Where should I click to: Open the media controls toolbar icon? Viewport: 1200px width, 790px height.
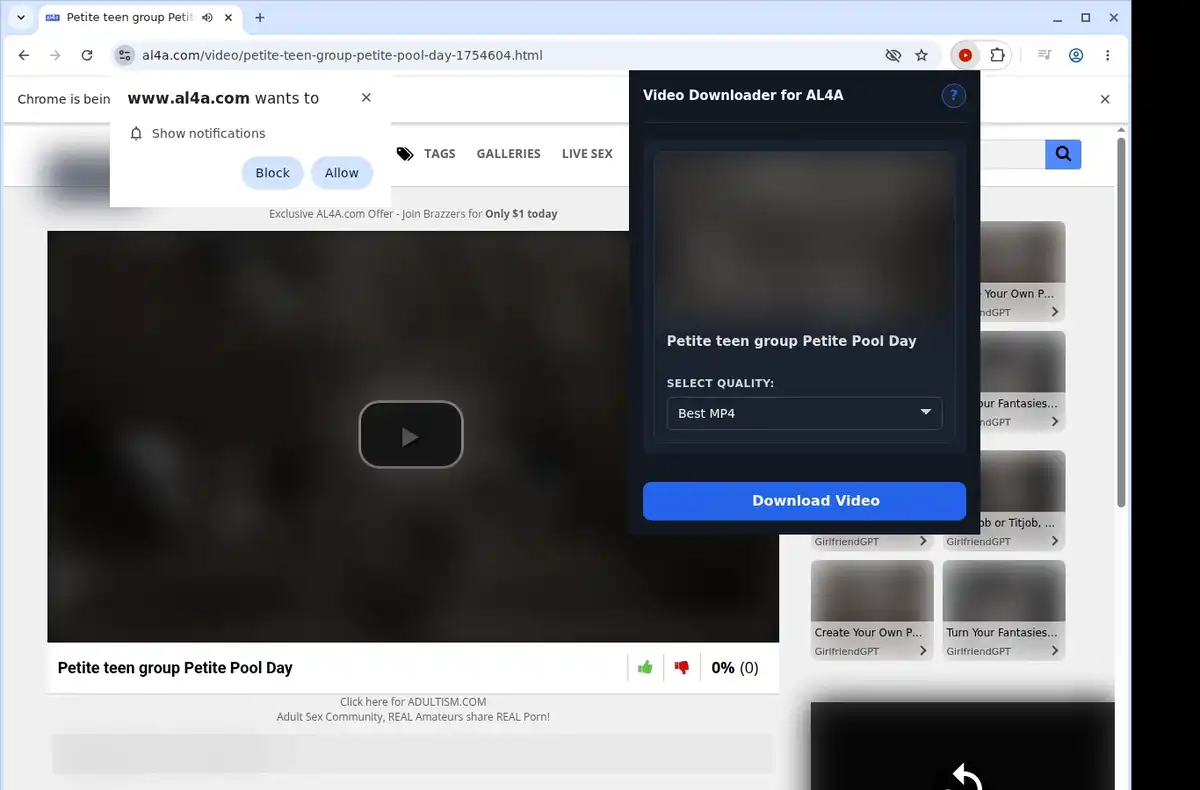click(1044, 55)
